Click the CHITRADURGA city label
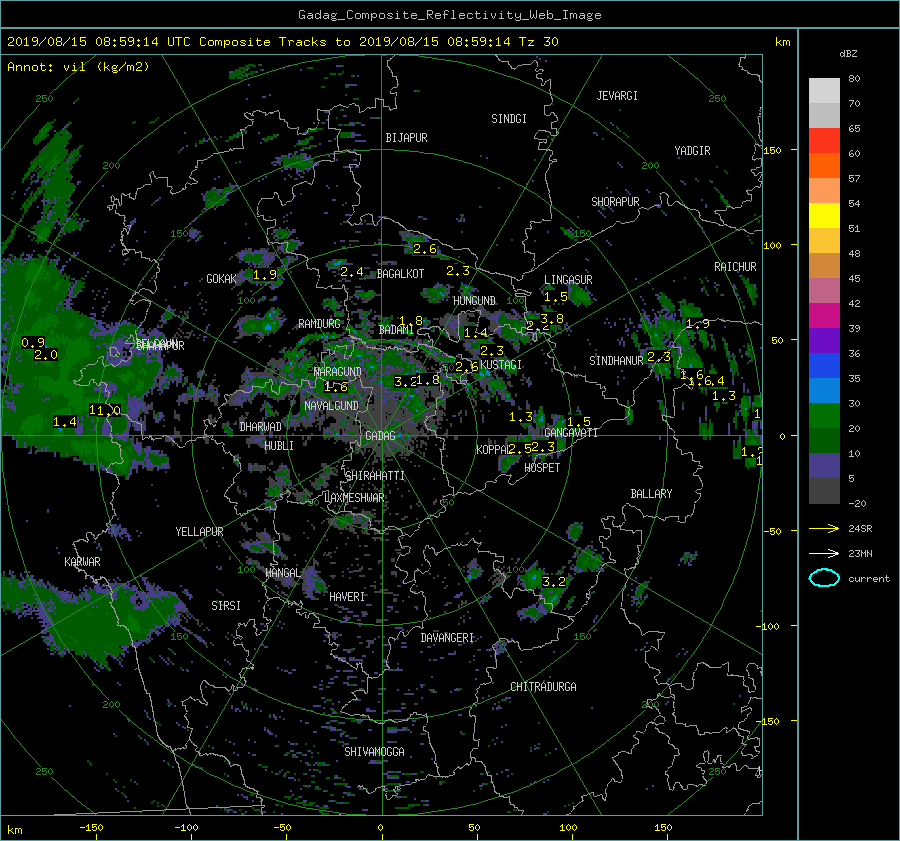 [x=543, y=687]
